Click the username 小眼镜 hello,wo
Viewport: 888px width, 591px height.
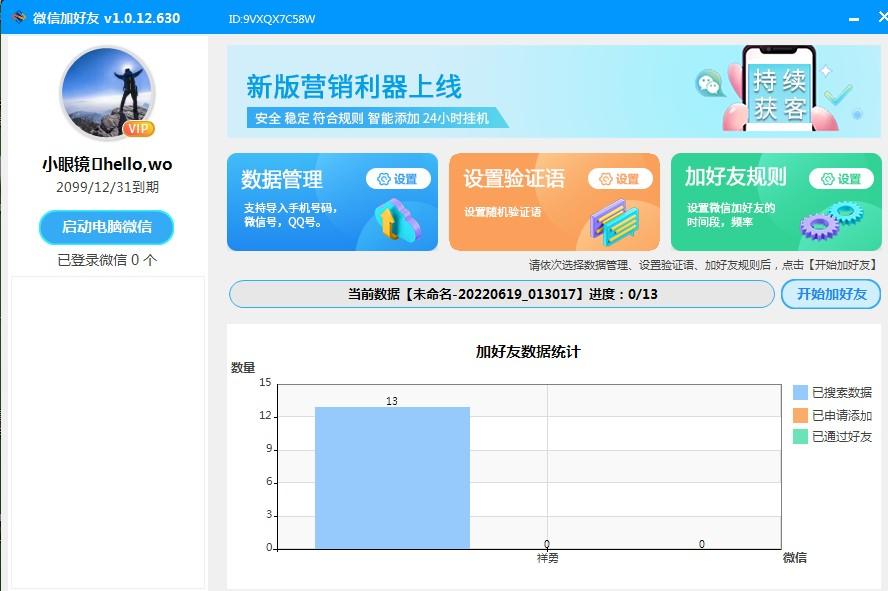pos(107,164)
